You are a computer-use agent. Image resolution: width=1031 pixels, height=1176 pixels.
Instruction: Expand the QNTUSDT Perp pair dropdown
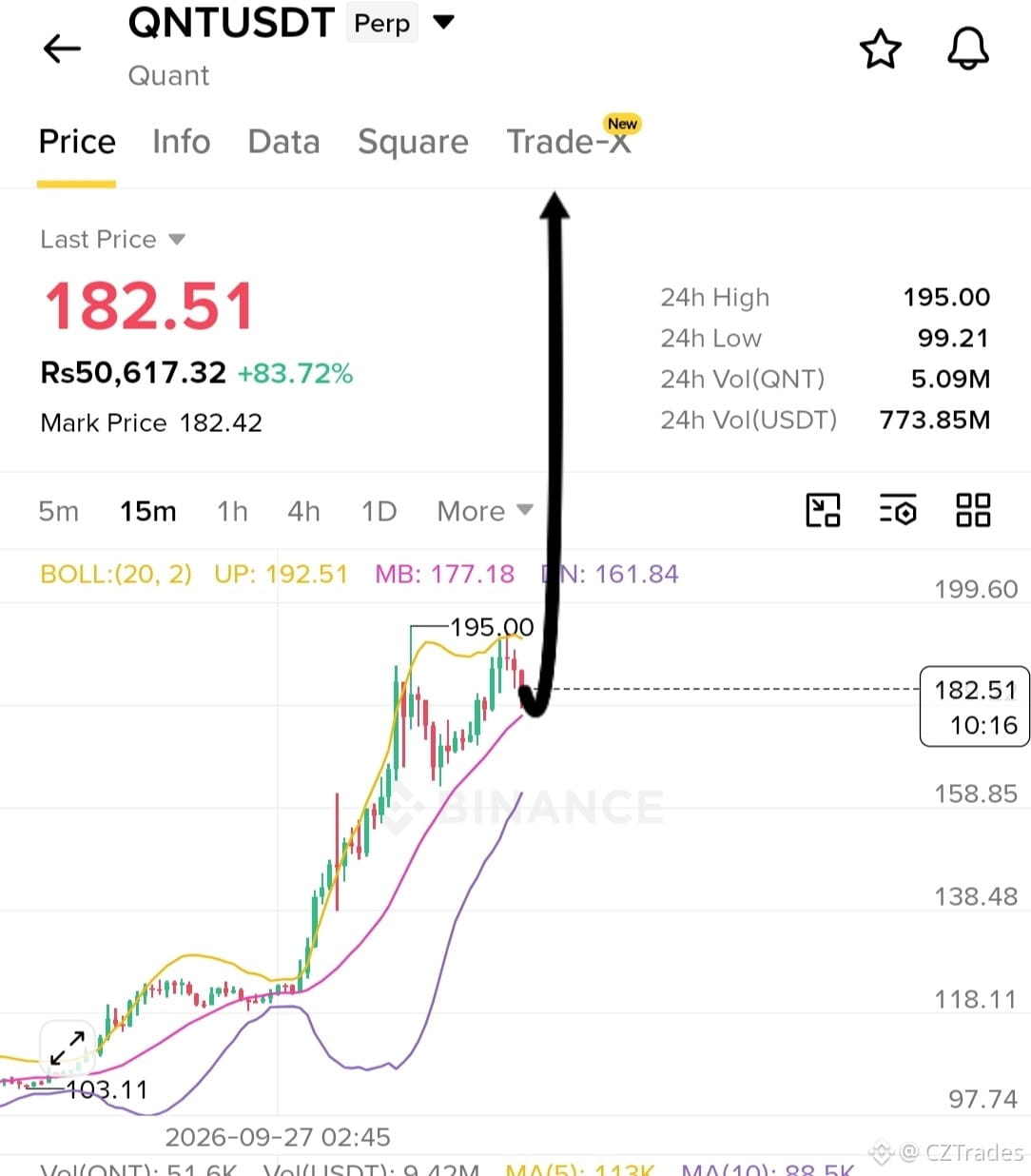pos(443,22)
